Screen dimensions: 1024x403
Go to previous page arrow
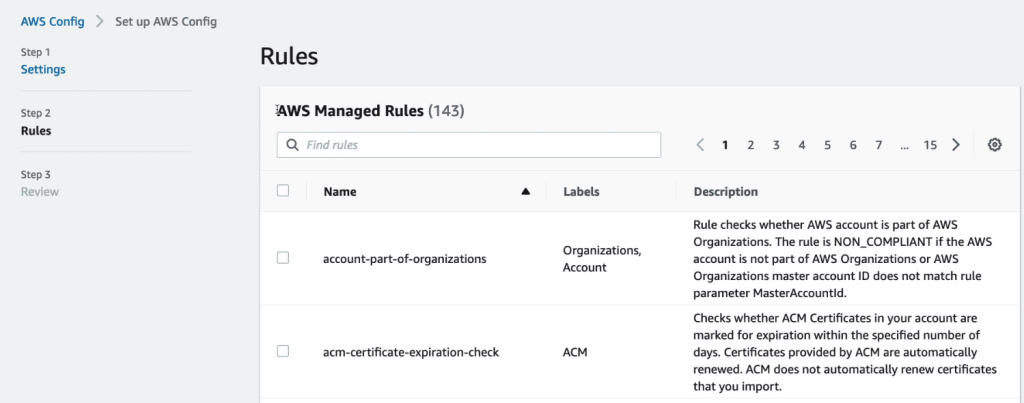click(700, 145)
